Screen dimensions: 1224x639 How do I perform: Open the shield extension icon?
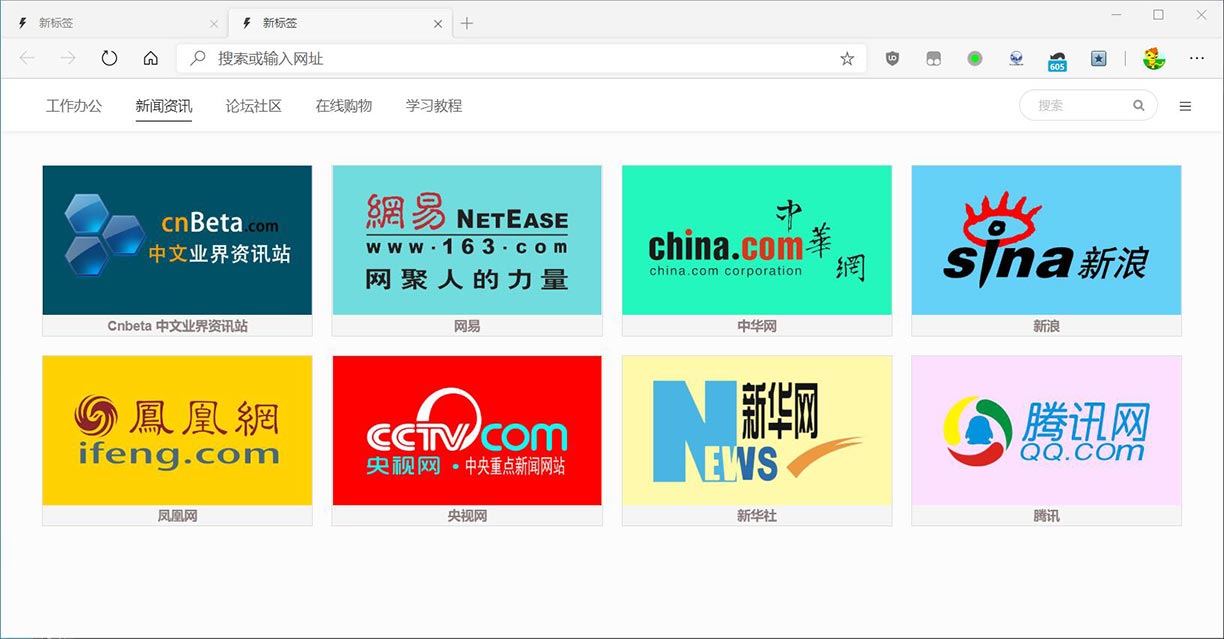(x=893, y=59)
